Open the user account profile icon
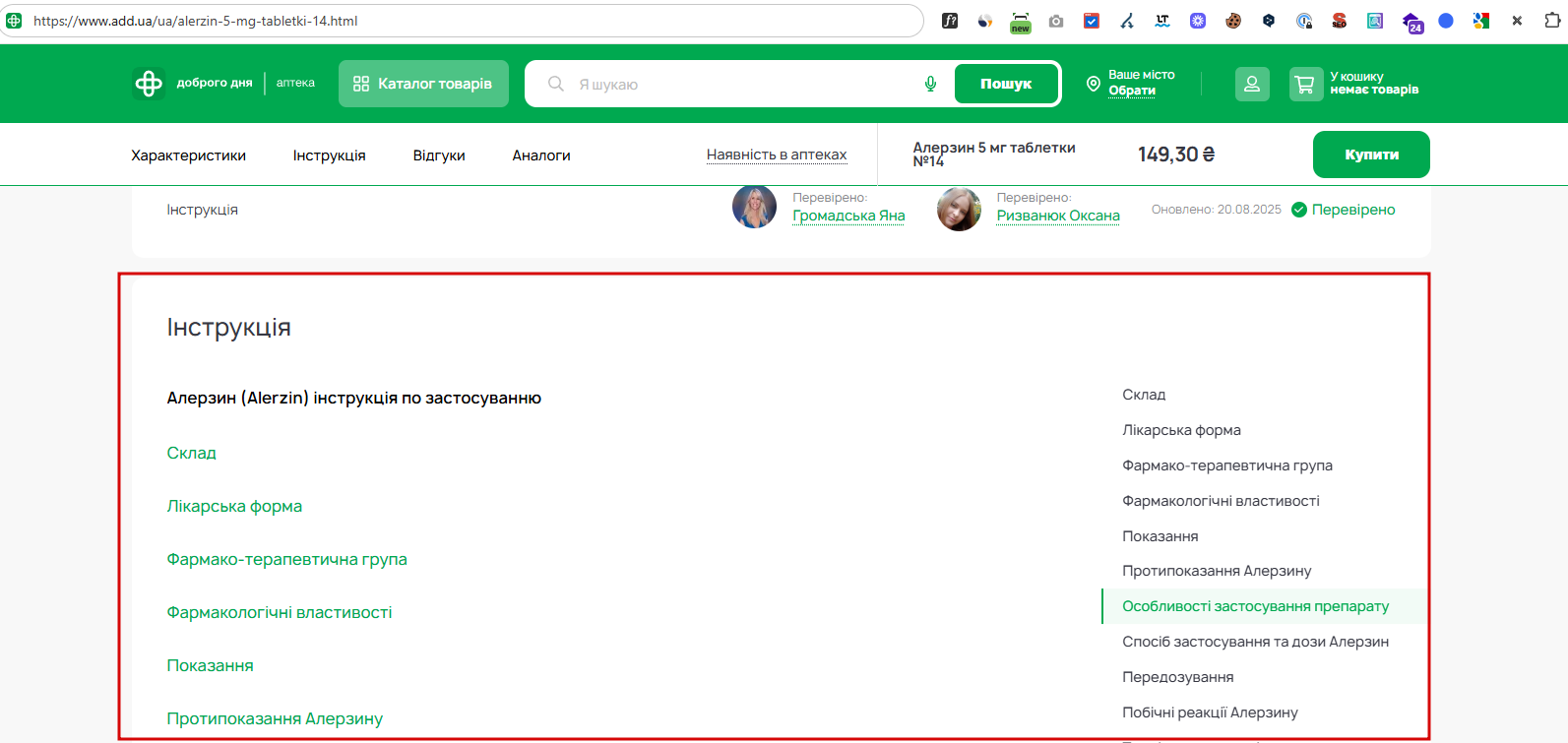The image size is (1568, 743). [x=1252, y=84]
